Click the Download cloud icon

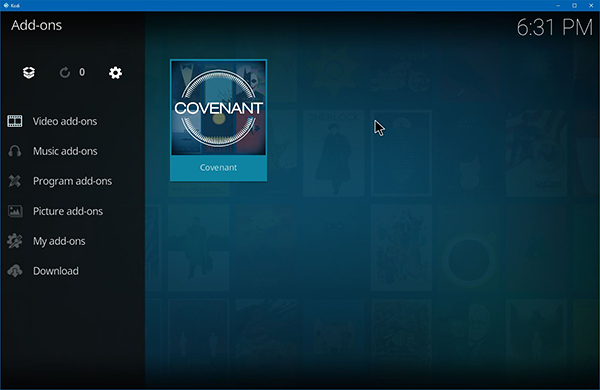[x=15, y=271]
